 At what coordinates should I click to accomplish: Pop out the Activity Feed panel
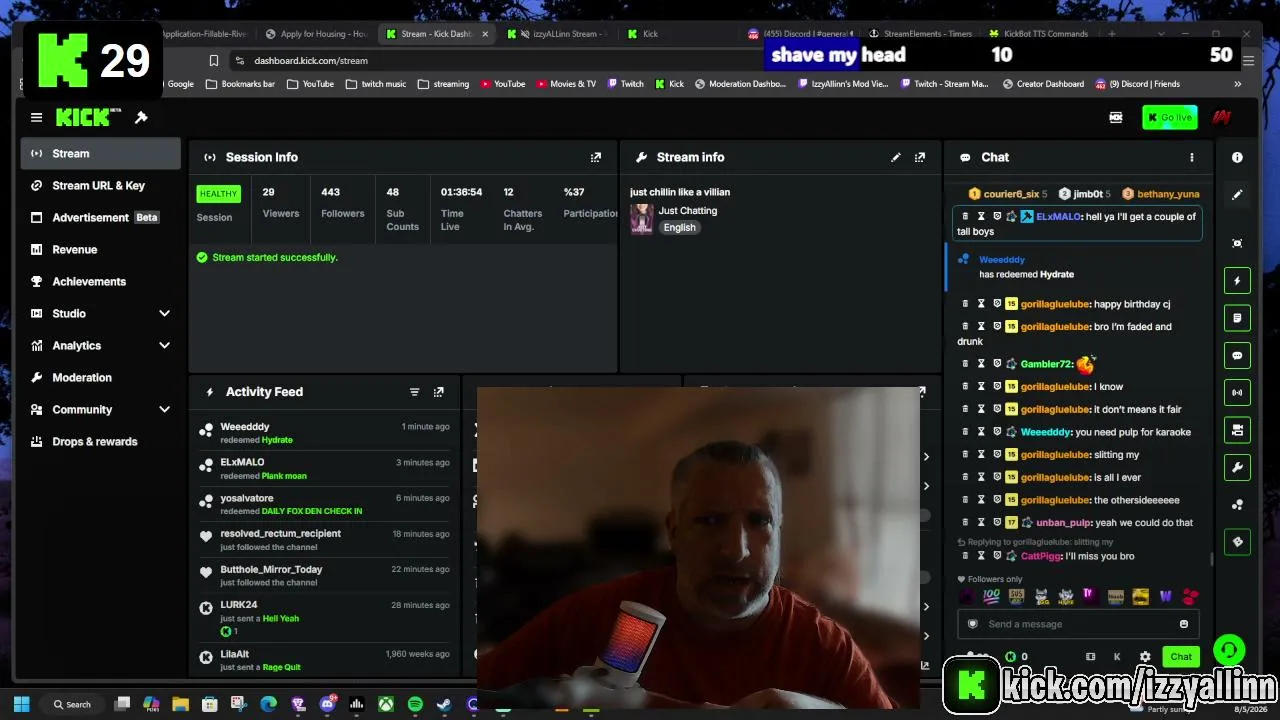438,392
